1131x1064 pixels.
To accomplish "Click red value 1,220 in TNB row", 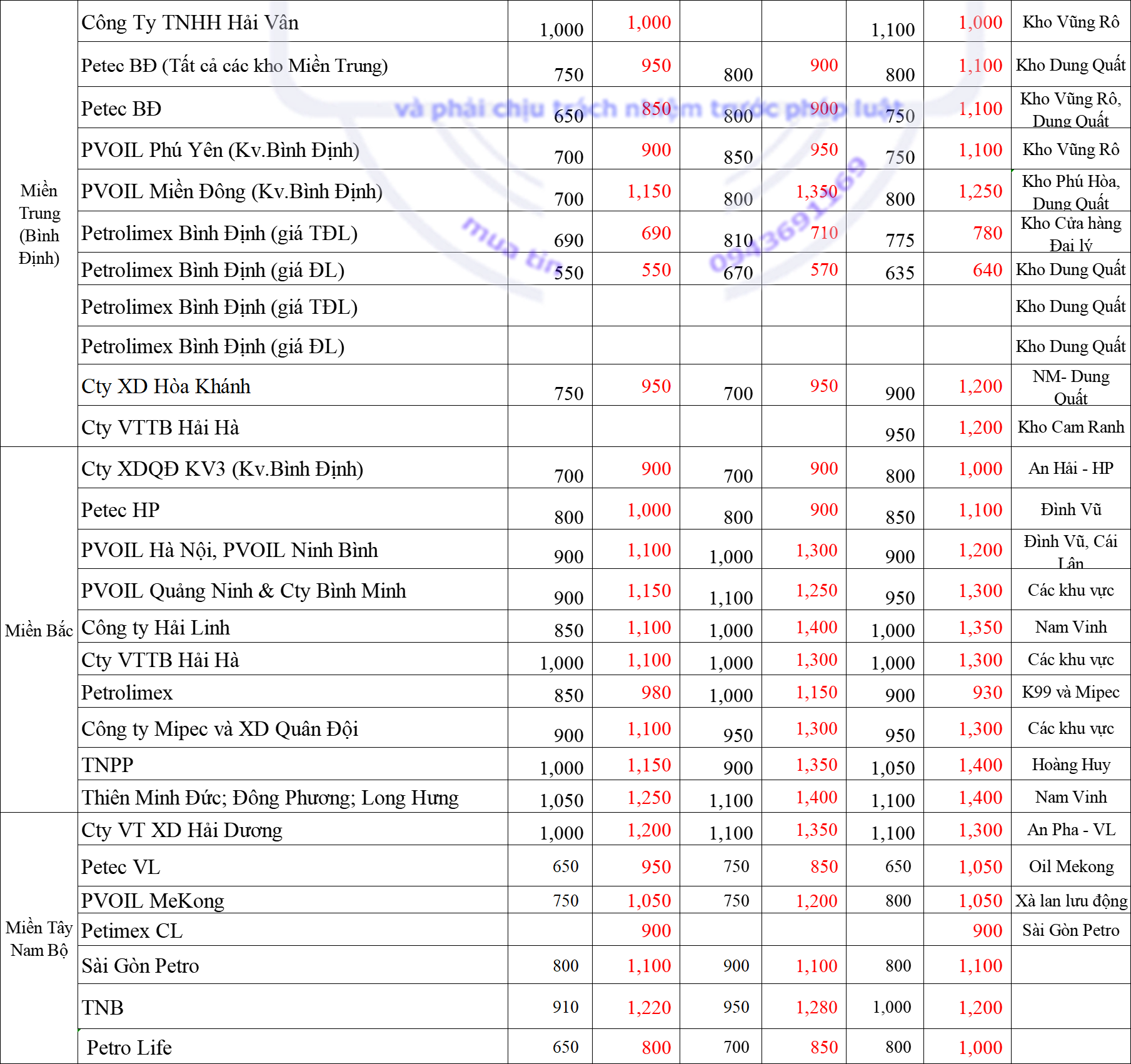I will tap(649, 1008).
